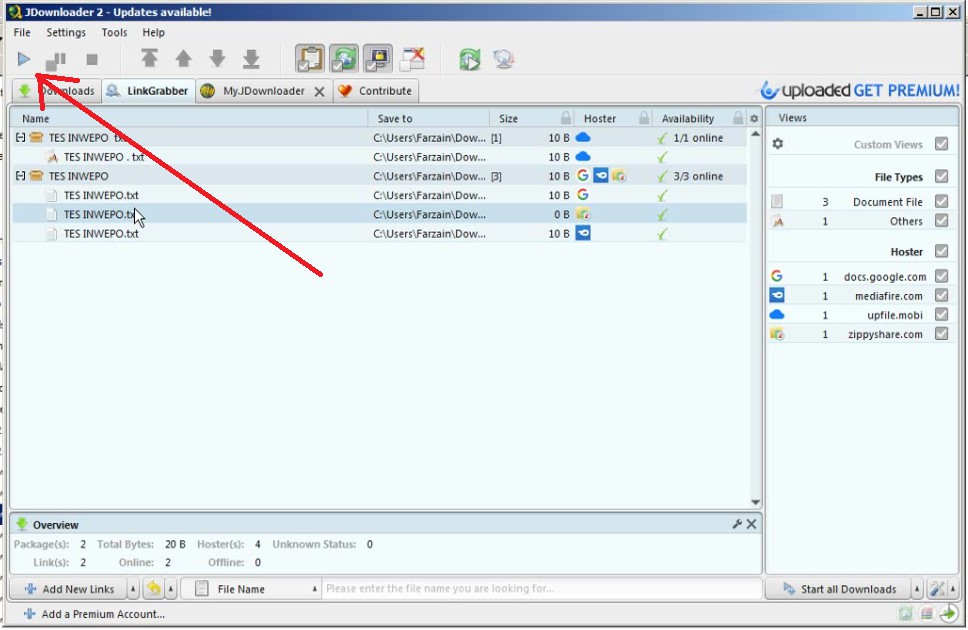Click Add a Premium Account link
This screenshot has height=630, width=968.
[x=94, y=614]
